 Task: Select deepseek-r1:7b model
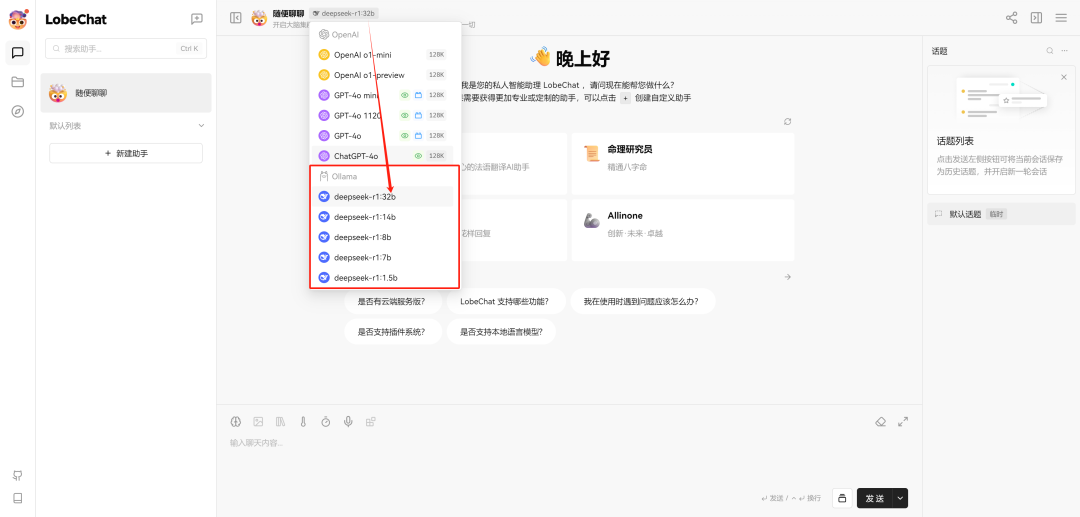tap(382, 257)
